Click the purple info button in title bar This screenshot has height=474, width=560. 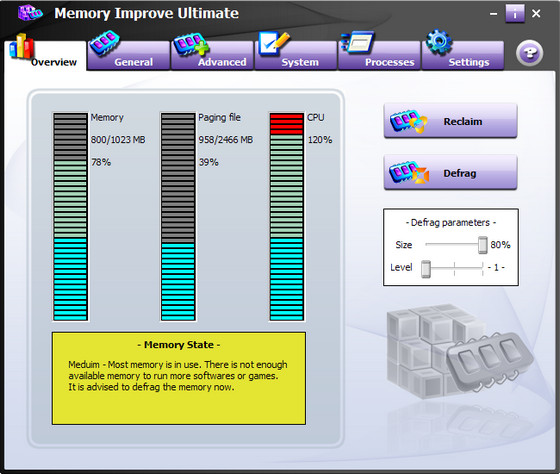(x=515, y=14)
